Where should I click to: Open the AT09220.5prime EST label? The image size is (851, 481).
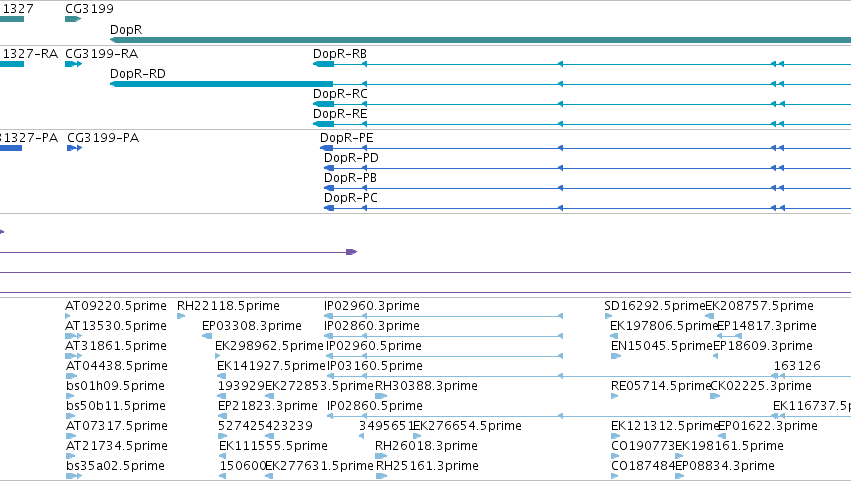pyautogui.click(x=116, y=306)
